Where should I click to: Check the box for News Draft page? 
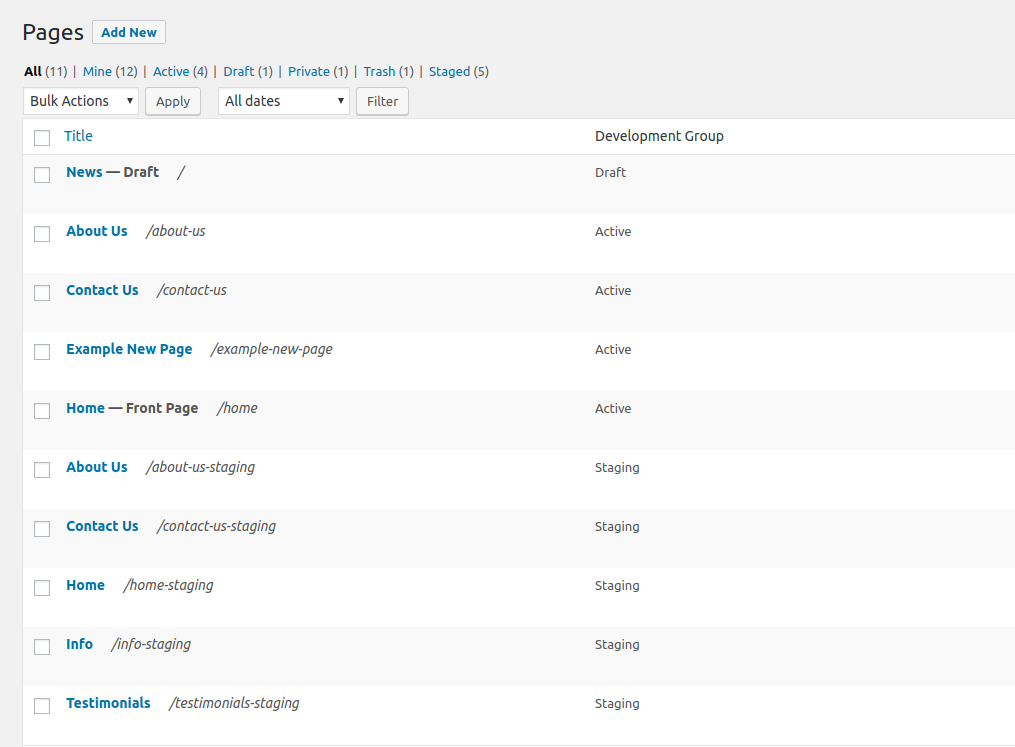coord(42,175)
